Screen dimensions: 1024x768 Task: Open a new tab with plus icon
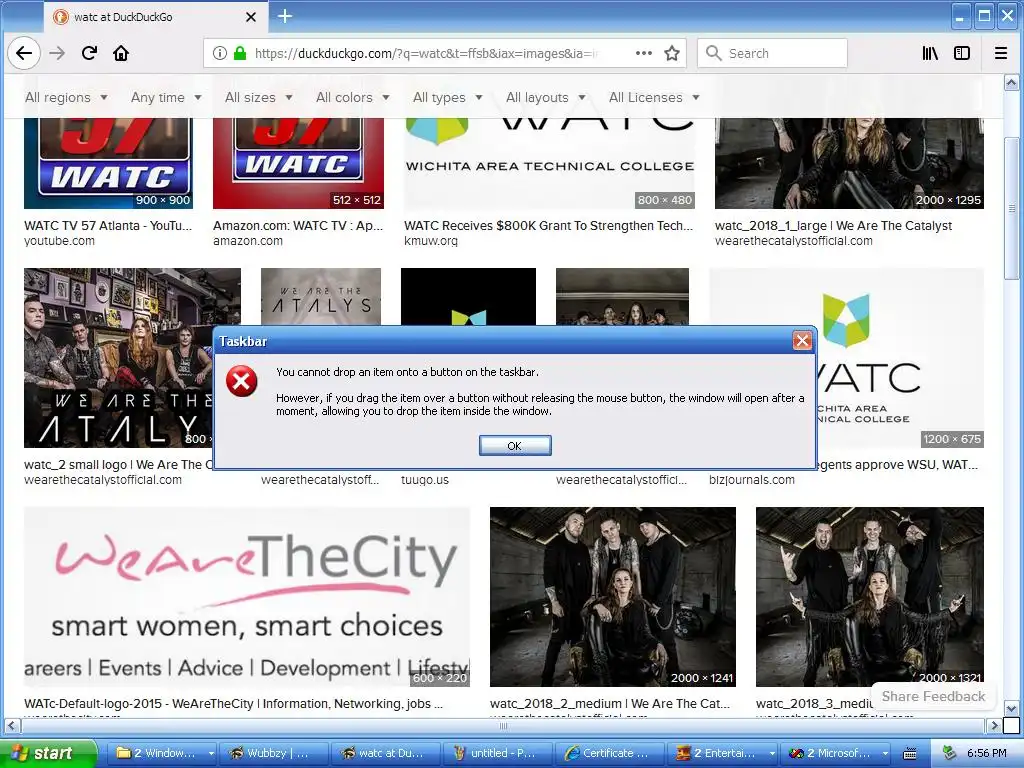pos(285,16)
